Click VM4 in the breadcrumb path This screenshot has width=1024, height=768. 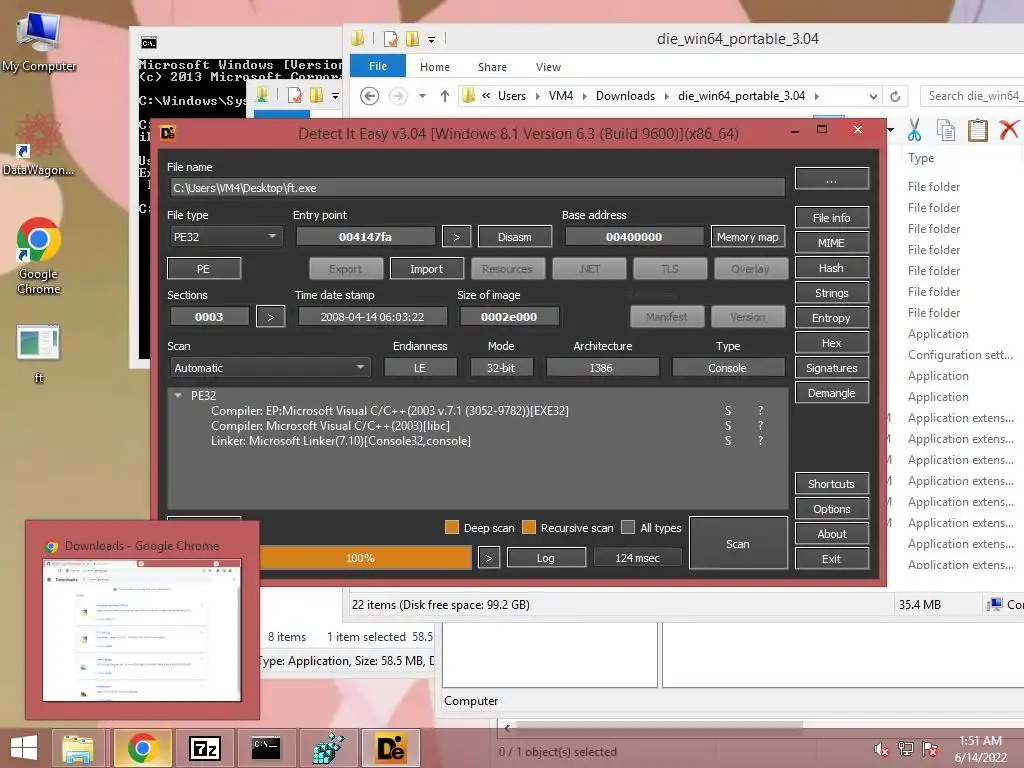tap(560, 96)
